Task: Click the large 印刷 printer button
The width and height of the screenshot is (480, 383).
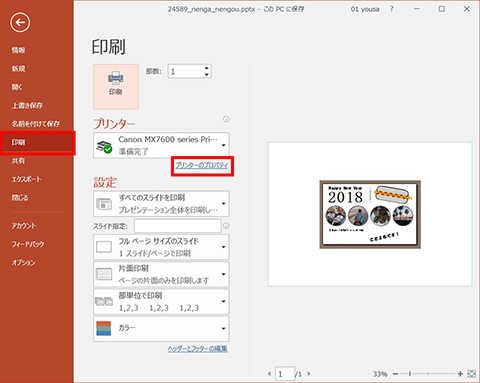Action: 116,87
